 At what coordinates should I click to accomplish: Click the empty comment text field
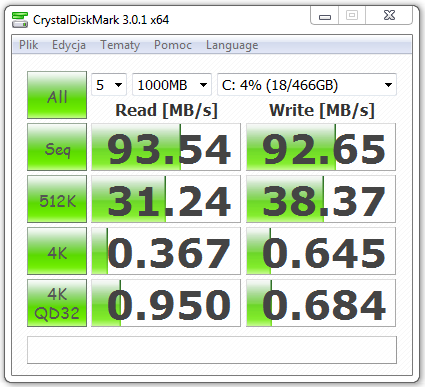[212, 350]
